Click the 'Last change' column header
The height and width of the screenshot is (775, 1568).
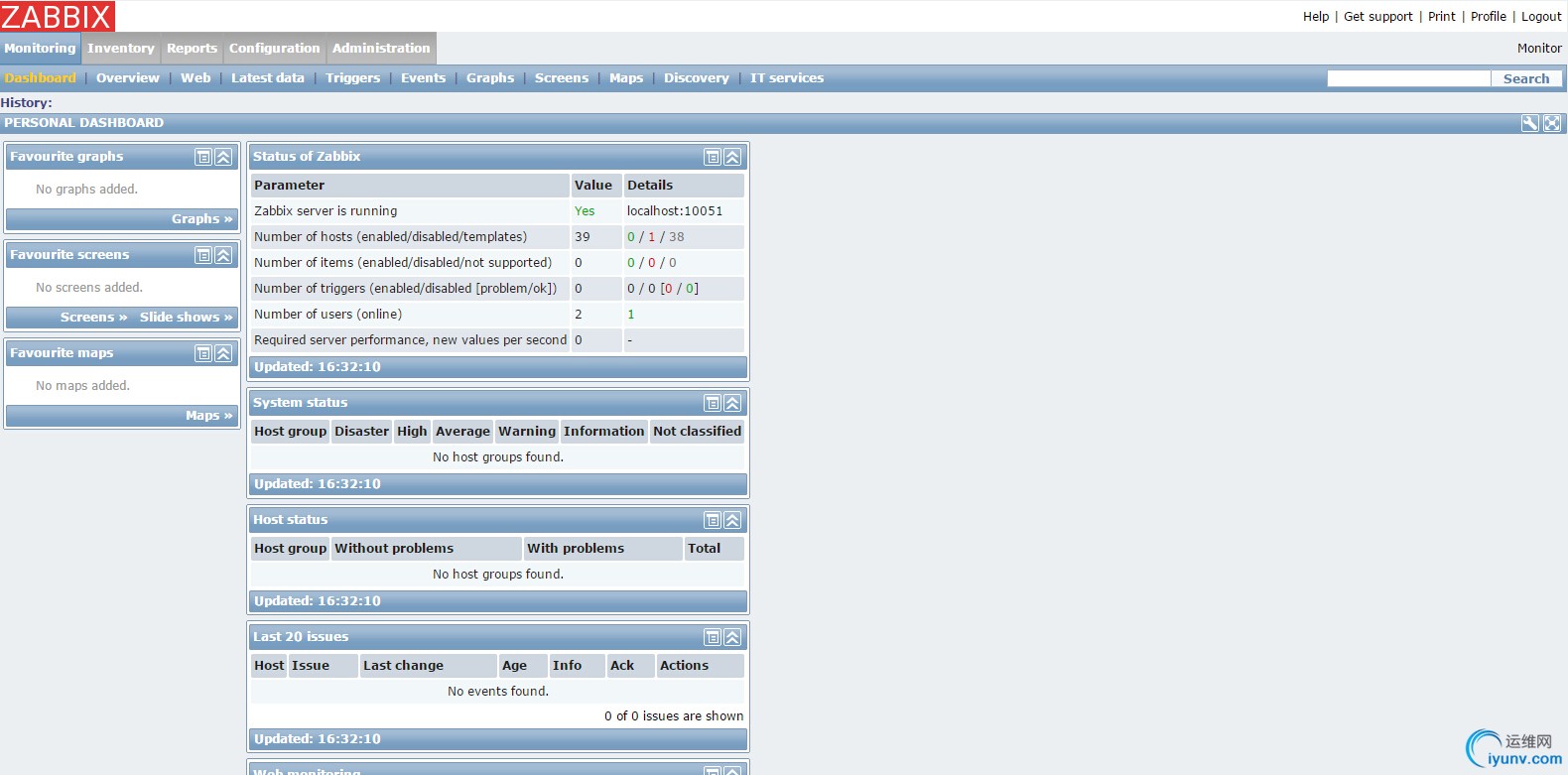[428, 666]
